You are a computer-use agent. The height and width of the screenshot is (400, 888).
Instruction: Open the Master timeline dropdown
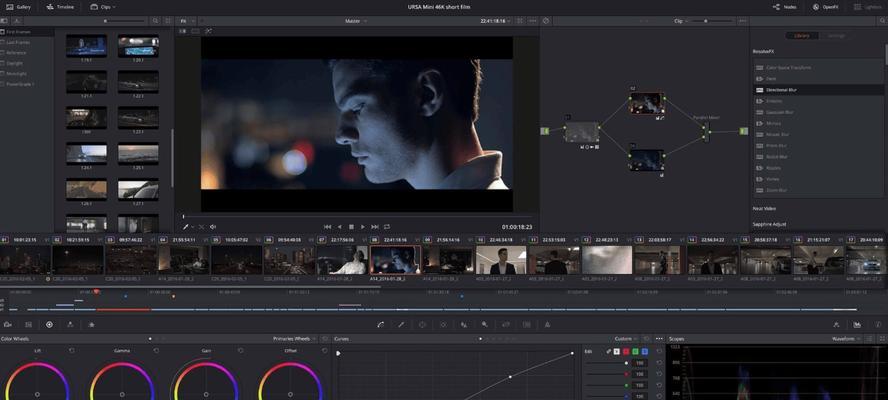coord(356,21)
